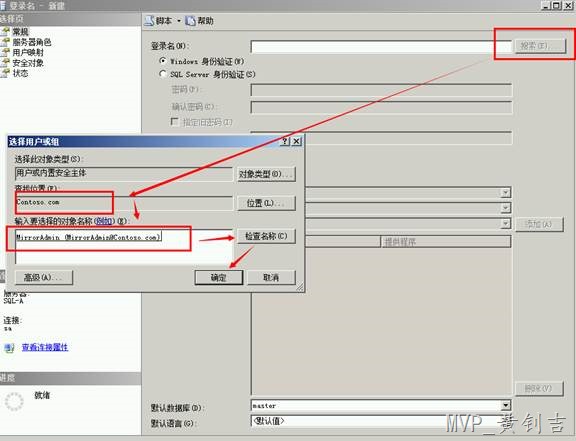Select SQL Server 身份验证 radio button

[163, 74]
